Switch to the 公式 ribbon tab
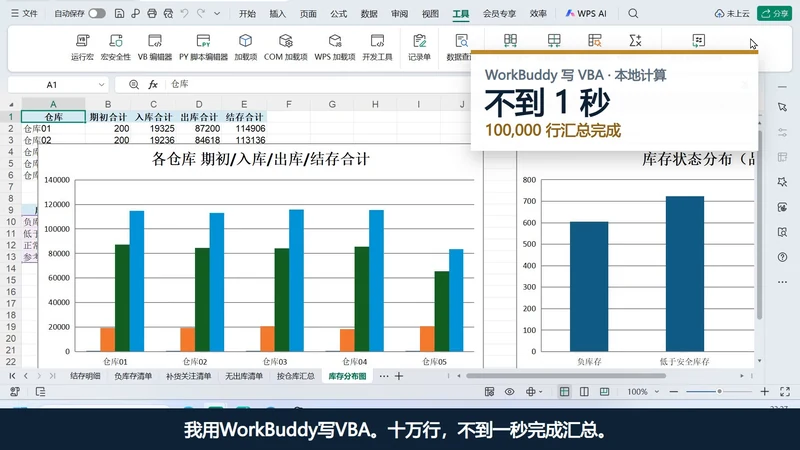 coord(338,14)
